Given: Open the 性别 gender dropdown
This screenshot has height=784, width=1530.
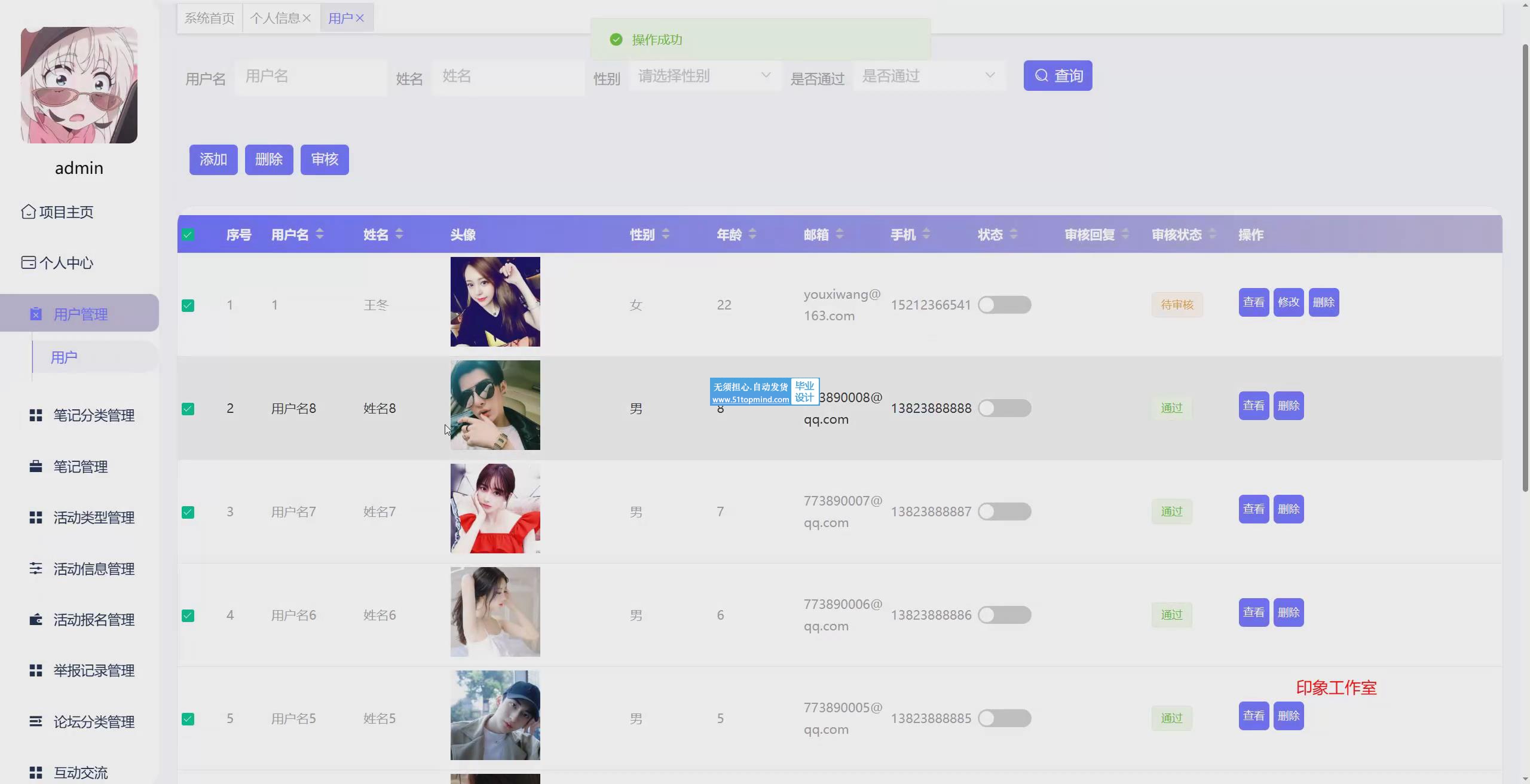Looking at the screenshot, I should click(x=704, y=76).
